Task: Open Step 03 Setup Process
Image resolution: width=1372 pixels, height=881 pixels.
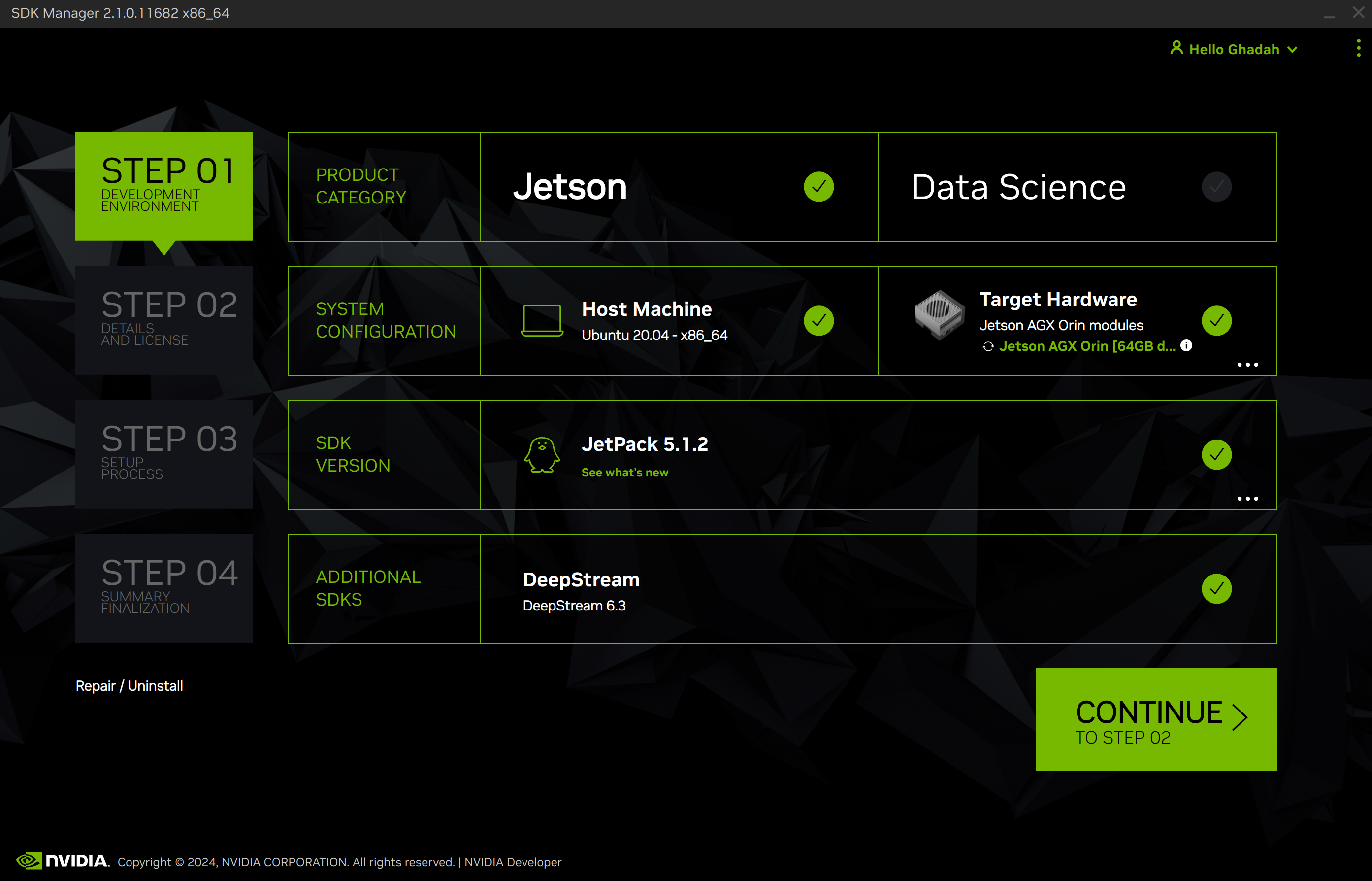Action: pos(163,452)
